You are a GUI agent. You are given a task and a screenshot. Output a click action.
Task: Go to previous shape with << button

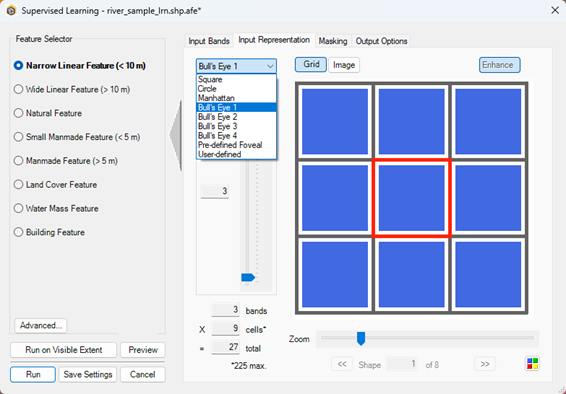(x=342, y=364)
